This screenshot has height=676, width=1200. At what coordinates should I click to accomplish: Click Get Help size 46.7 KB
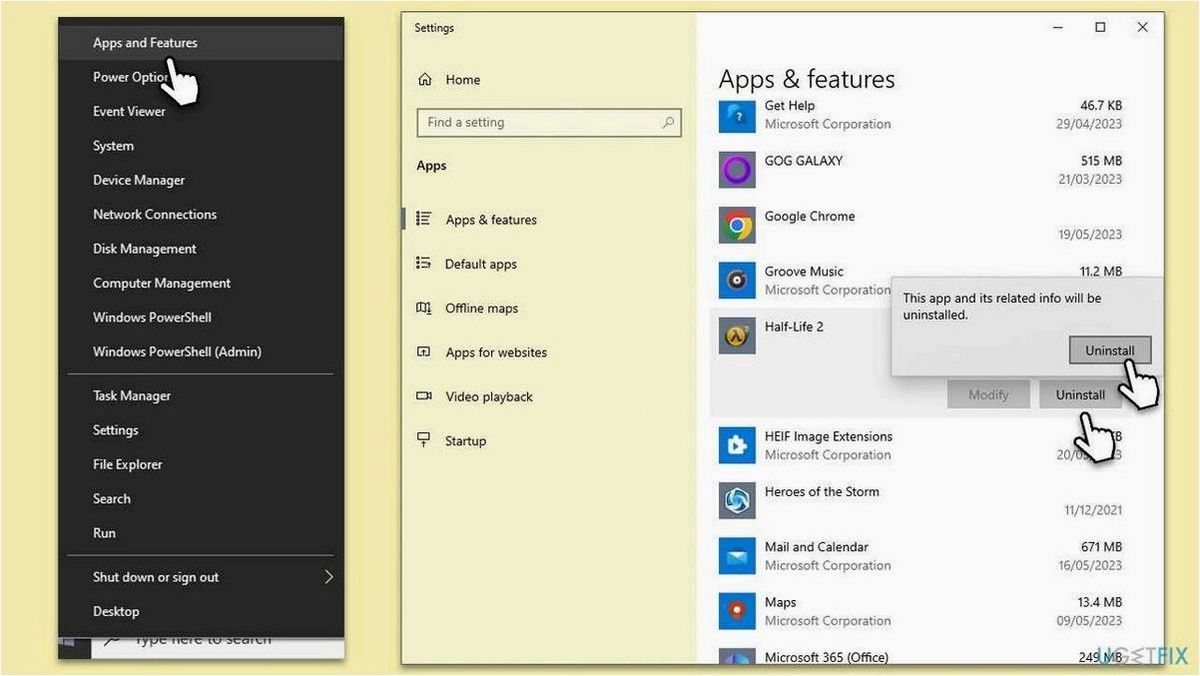pos(1101,105)
